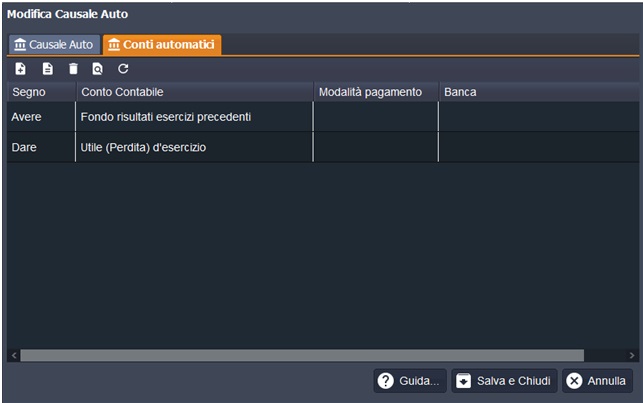This screenshot has height=403, width=643.
Task: Switch to the Causale Auto tab
Action: (54, 45)
